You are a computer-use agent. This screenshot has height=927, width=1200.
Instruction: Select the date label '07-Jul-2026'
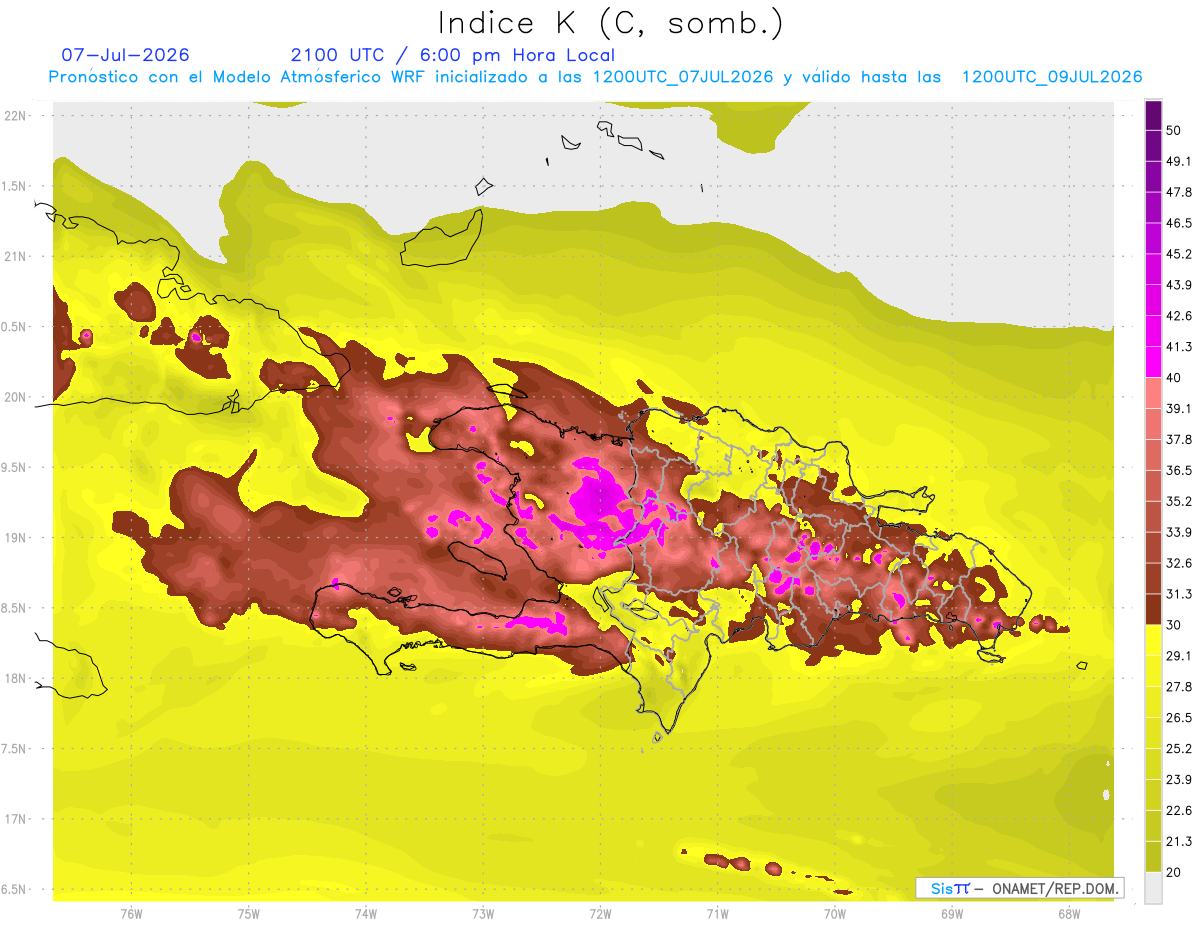(126, 55)
